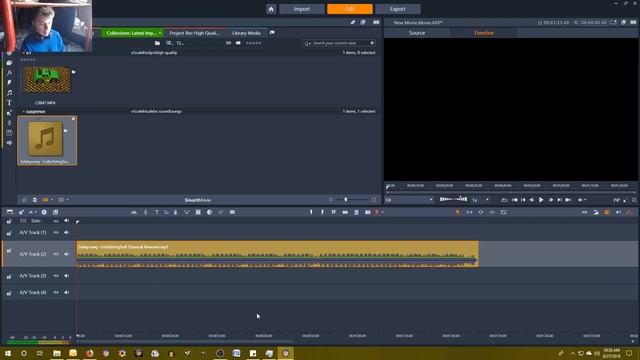The height and width of the screenshot is (360, 640).
Task: Select A/V Track (3) header label
Action: pos(33,276)
